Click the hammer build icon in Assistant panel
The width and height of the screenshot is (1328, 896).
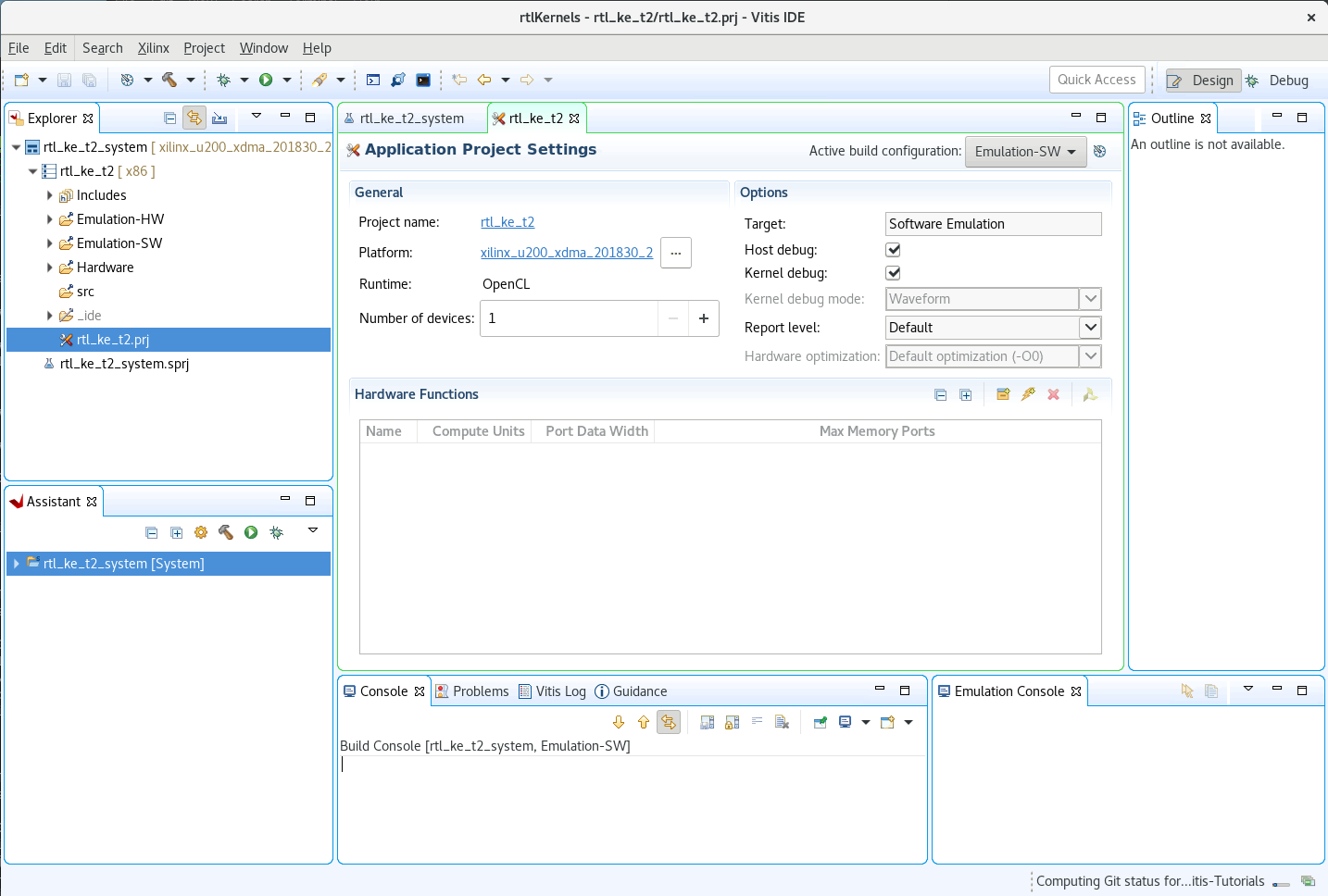[x=226, y=532]
